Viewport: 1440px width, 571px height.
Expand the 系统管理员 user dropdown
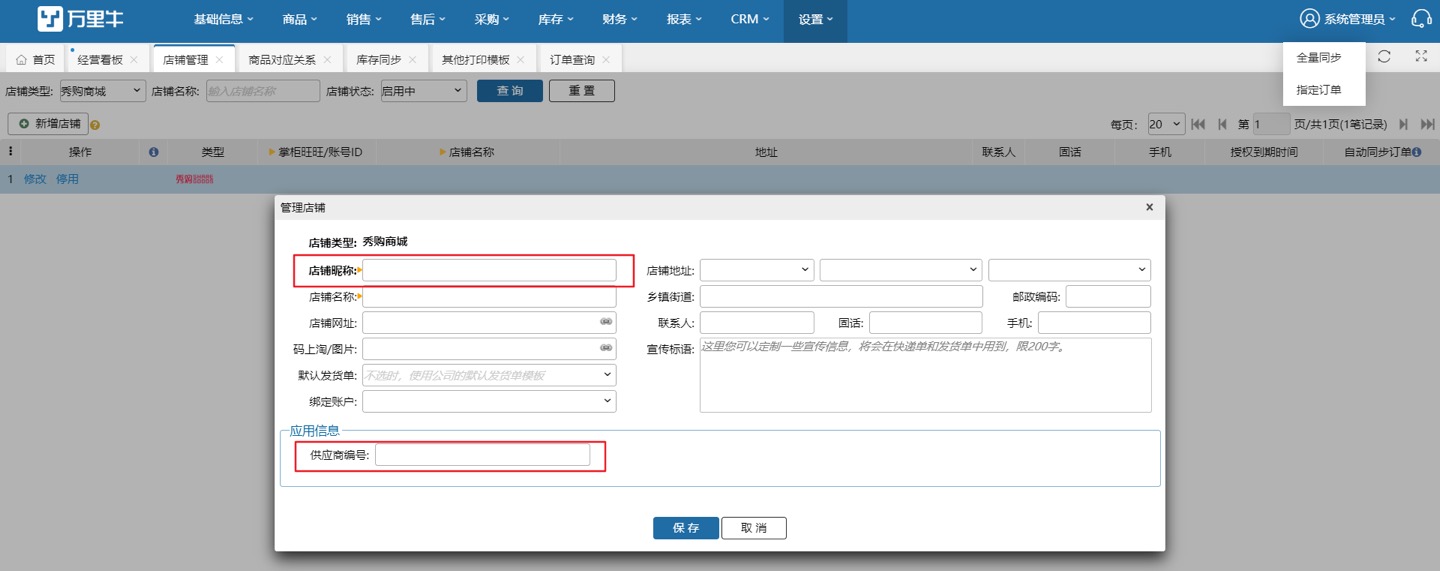pos(1360,19)
